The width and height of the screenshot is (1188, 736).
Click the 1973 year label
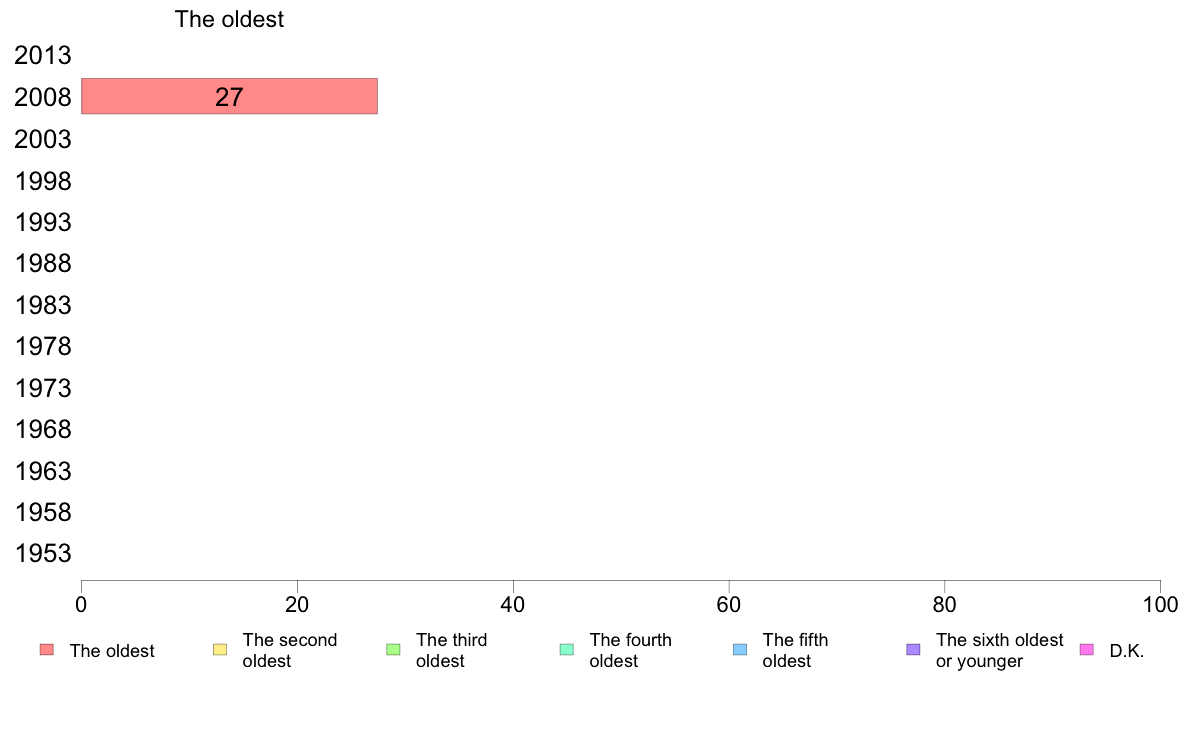(x=42, y=388)
